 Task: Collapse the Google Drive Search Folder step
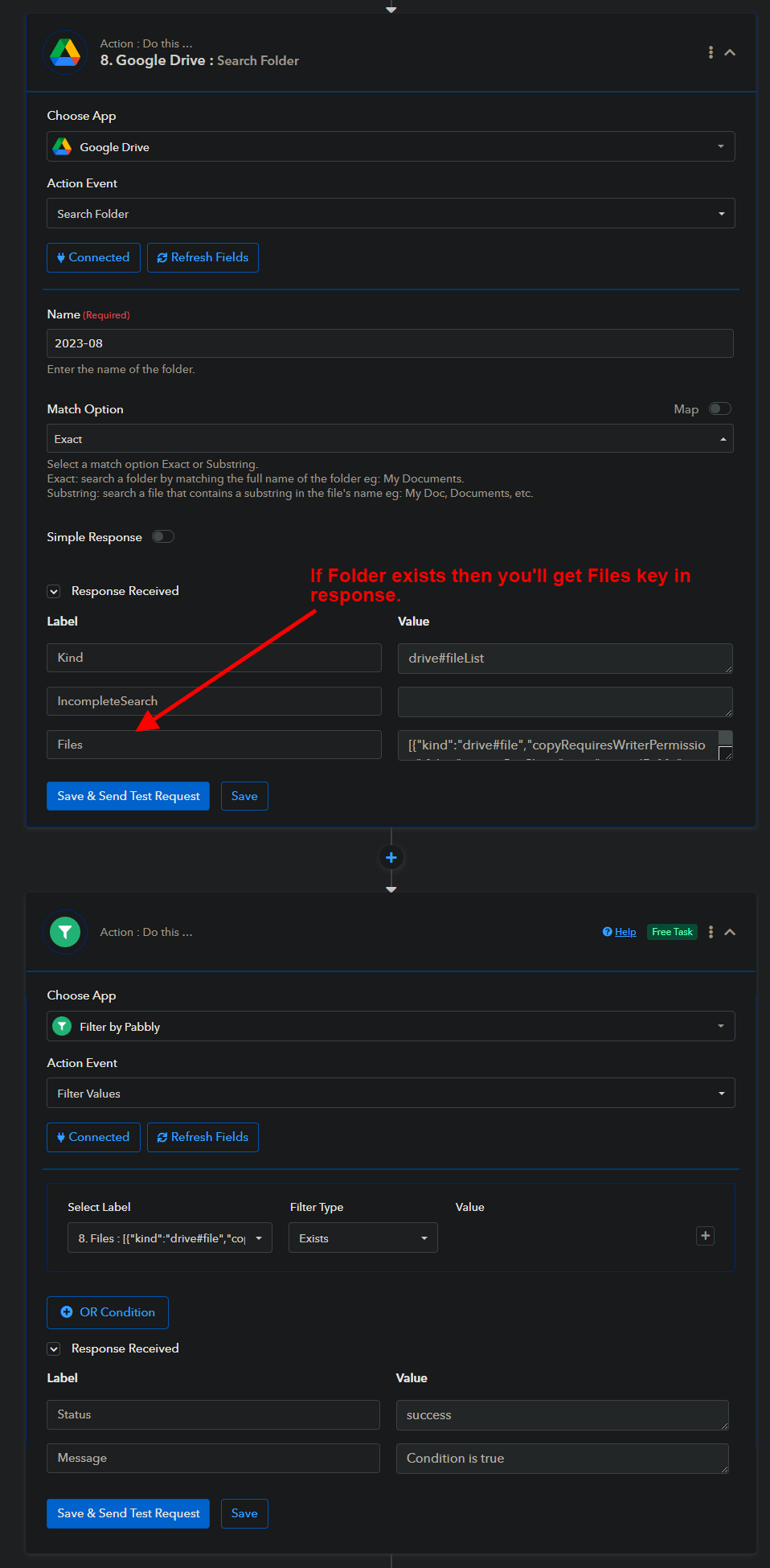pyautogui.click(x=730, y=52)
